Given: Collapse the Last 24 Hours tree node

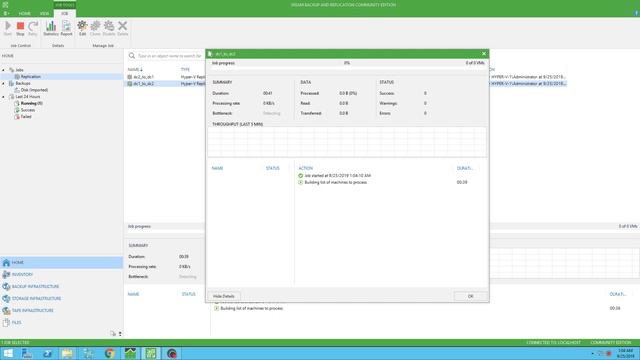Looking at the screenshot, I should pos(4,97).
